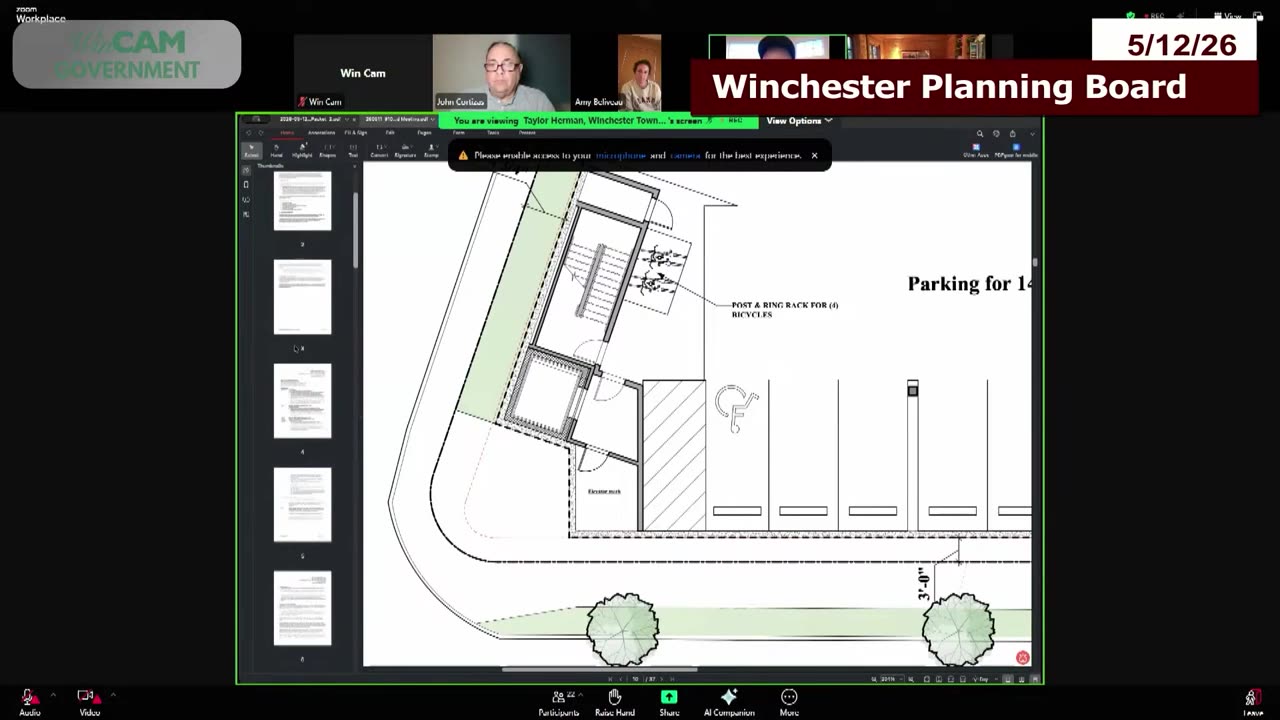Click the Leave meeting button

click(x=1252, y=702)
